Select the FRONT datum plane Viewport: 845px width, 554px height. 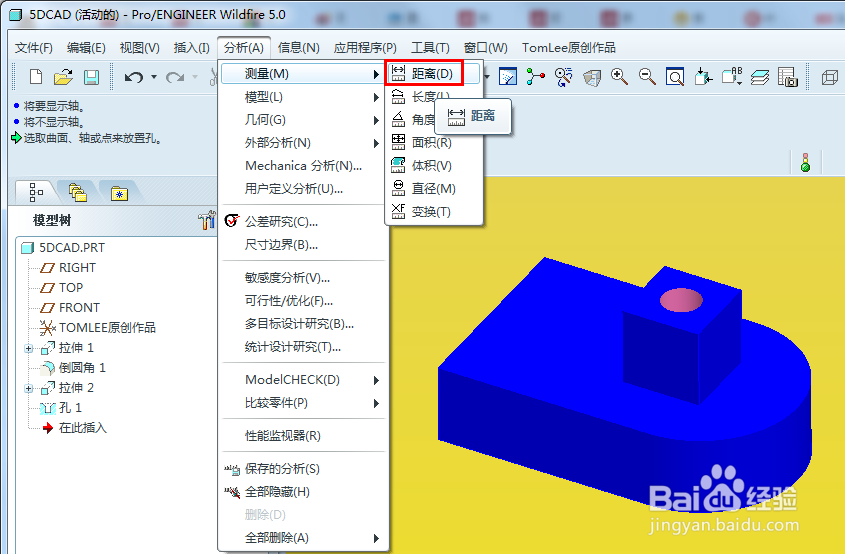click(79, 308)
